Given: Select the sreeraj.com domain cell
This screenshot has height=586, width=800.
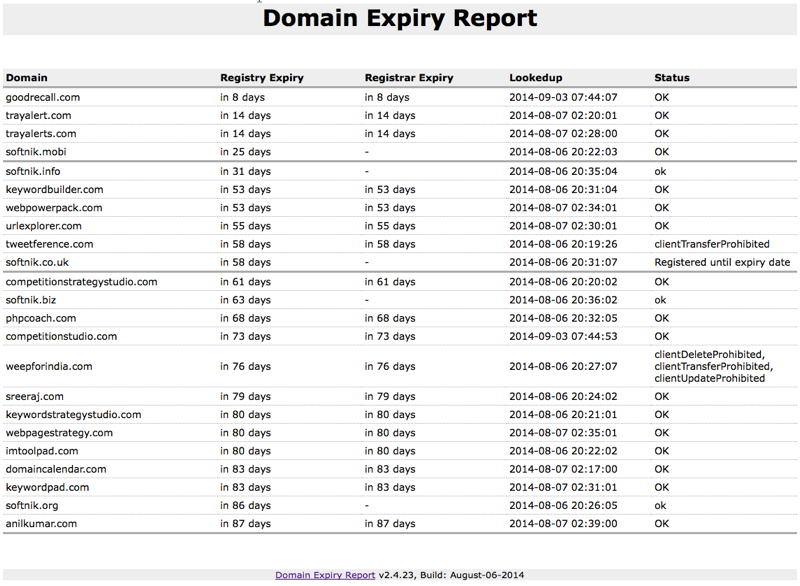Looking at the screenshot, I should [35, 396].
